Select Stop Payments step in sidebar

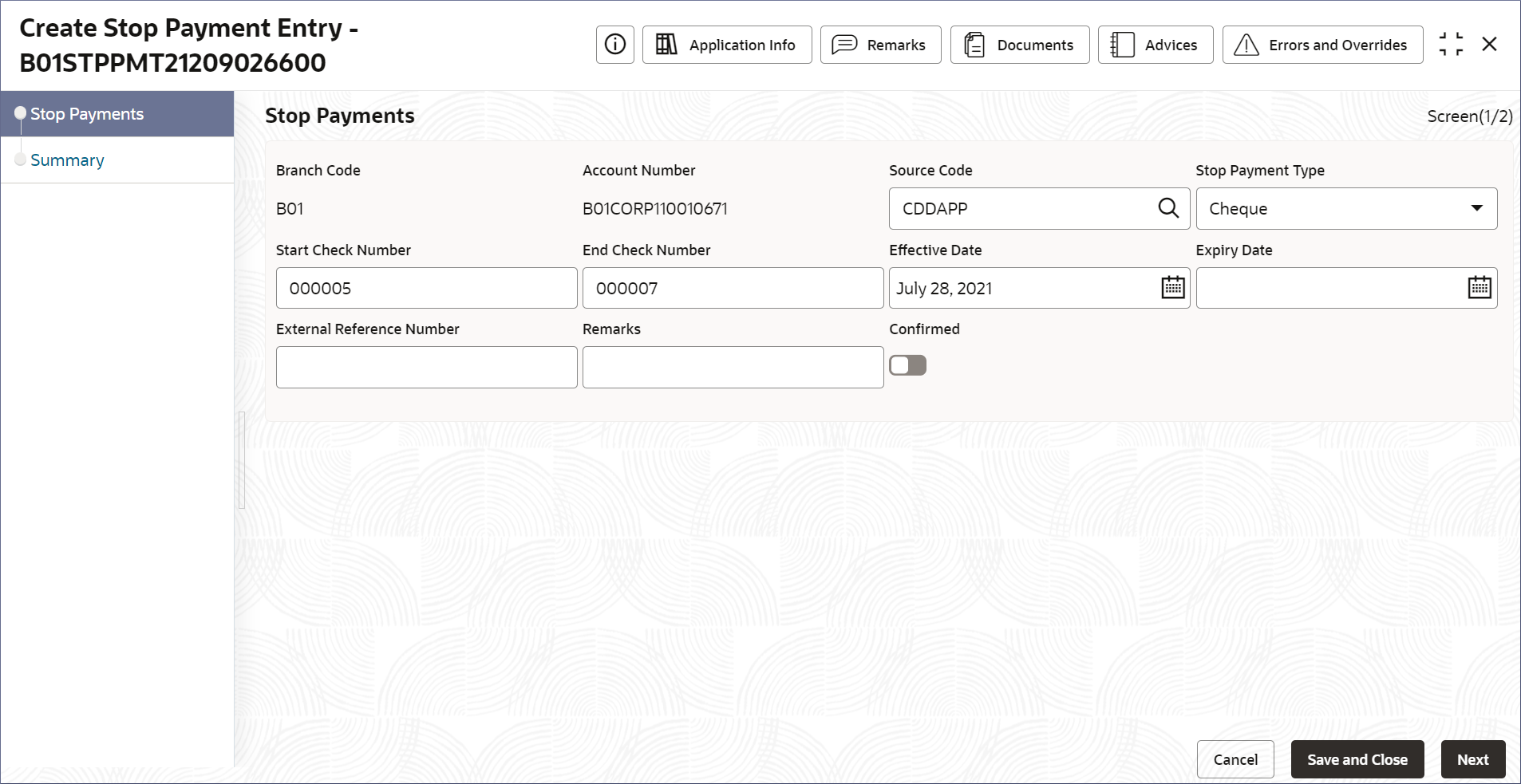(x=117, y=114)
